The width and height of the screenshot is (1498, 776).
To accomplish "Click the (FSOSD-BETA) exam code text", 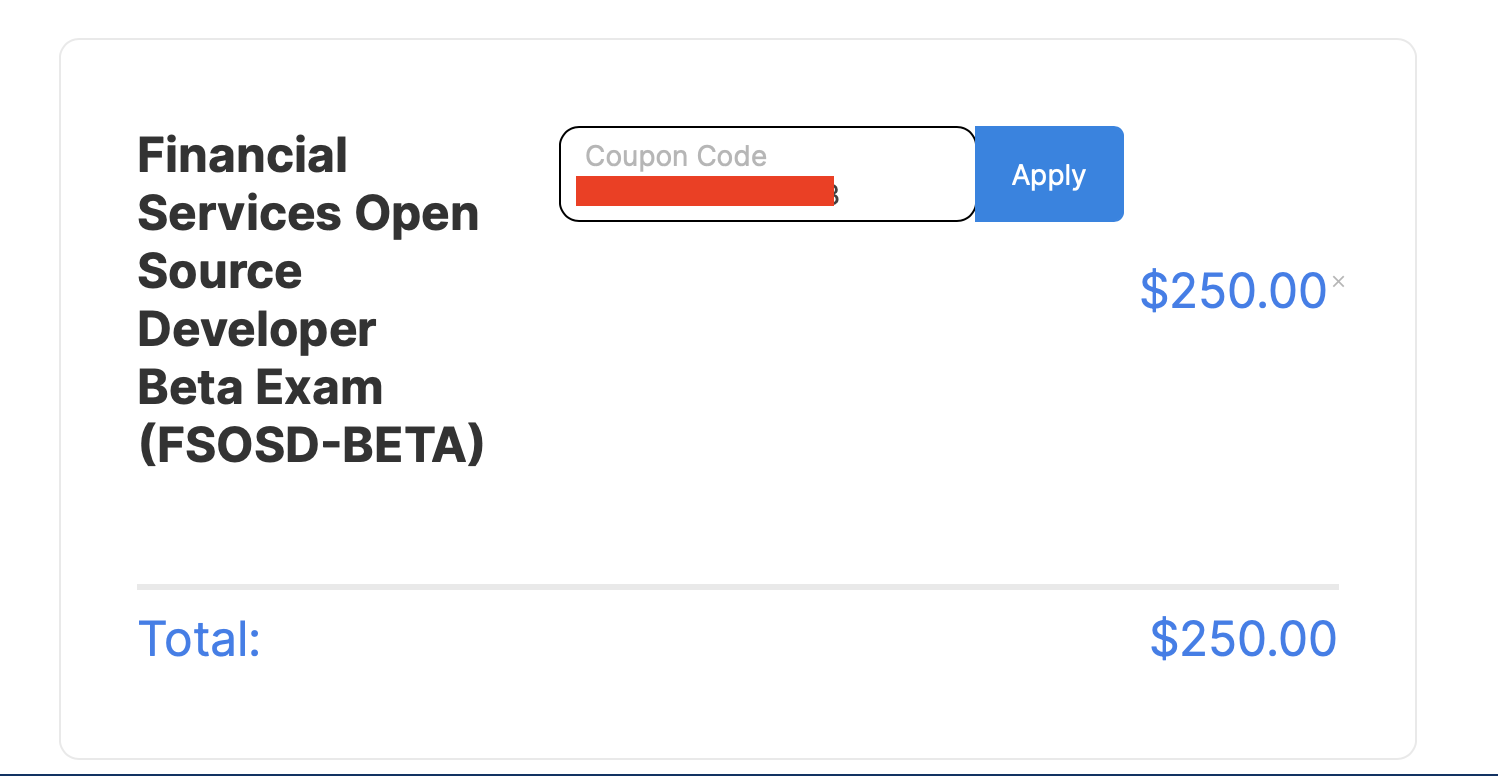I will click(311, 445).
